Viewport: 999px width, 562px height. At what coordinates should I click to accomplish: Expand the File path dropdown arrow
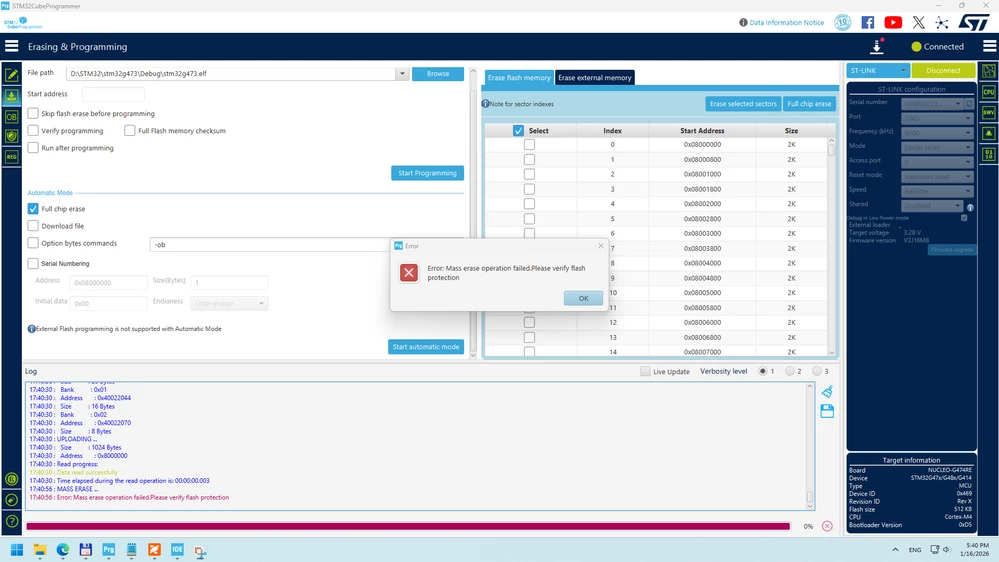tap(402, 73)
